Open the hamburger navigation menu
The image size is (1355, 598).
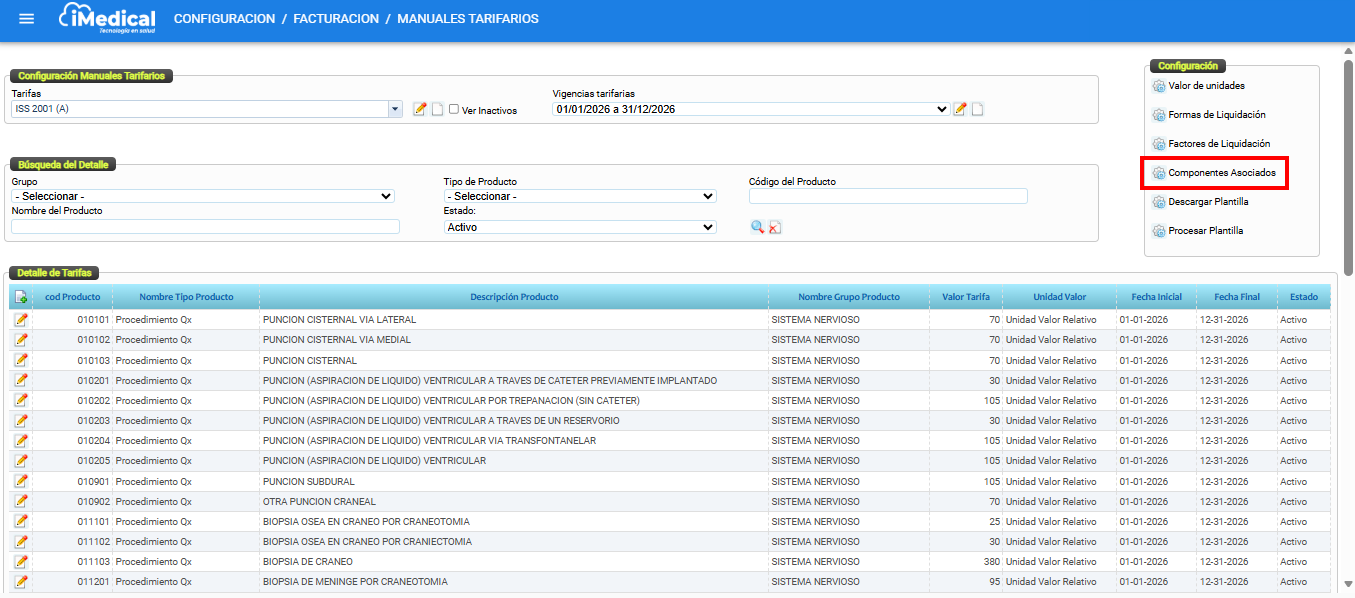pyautogui.click(x=27, y=19)
